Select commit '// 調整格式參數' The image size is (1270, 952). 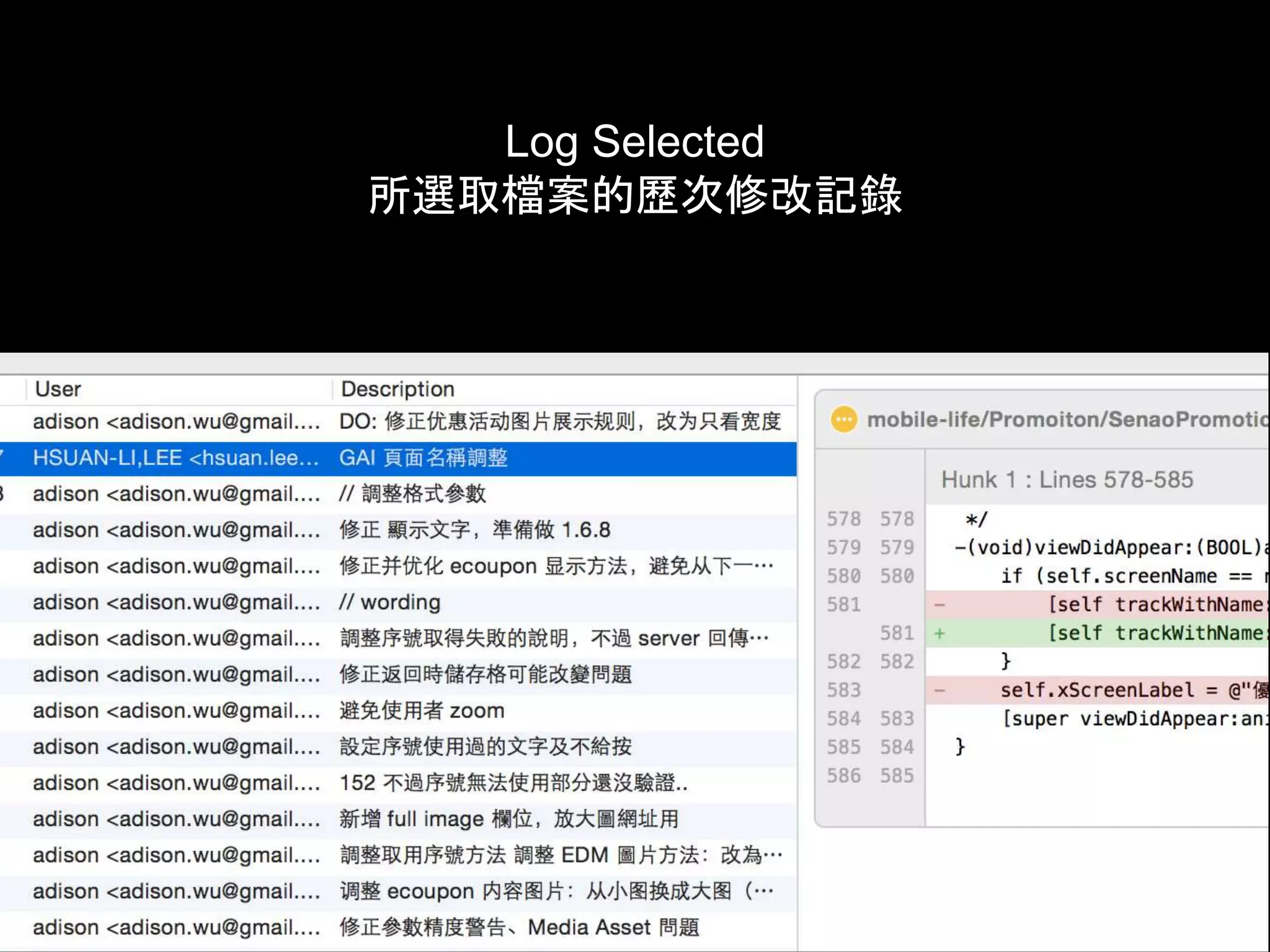(x=398, y=494)
